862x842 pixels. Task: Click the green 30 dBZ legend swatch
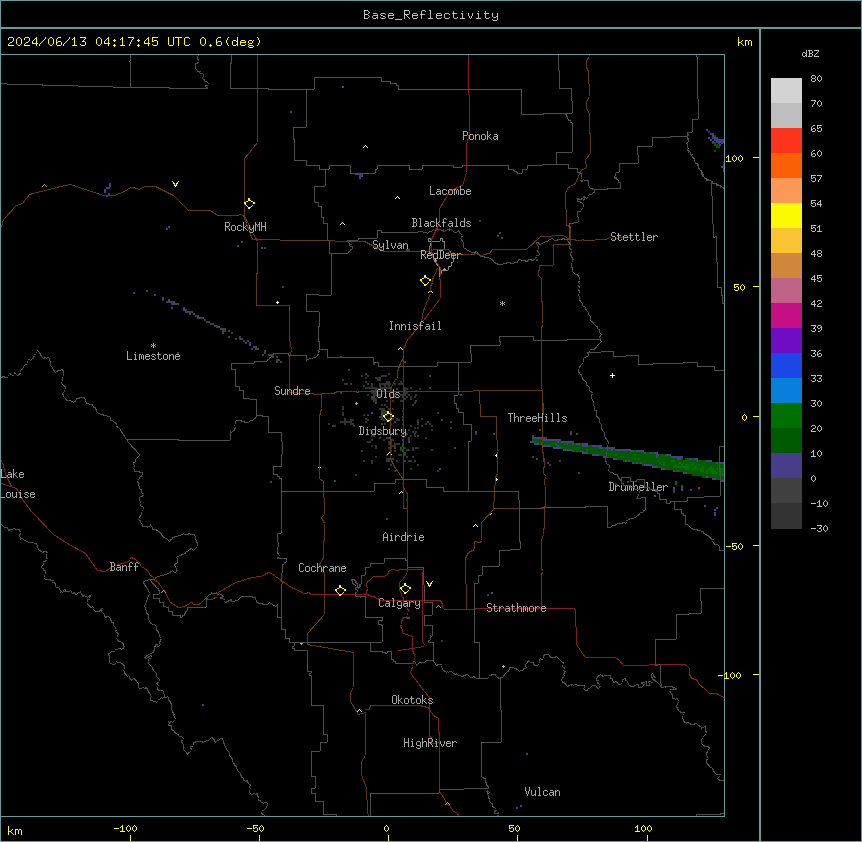coord(786,416)
